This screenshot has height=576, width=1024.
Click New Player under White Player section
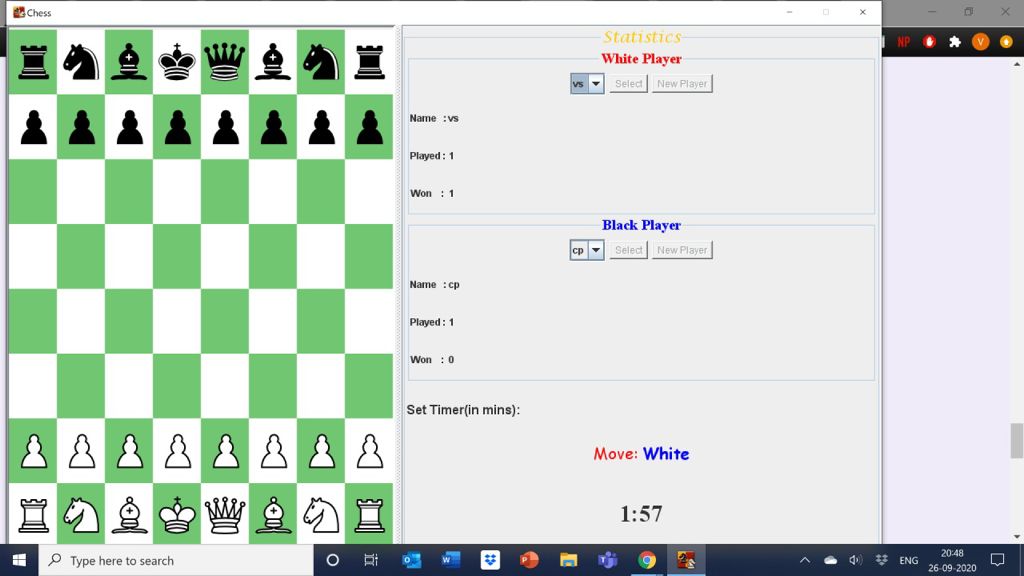pos(682,84)
